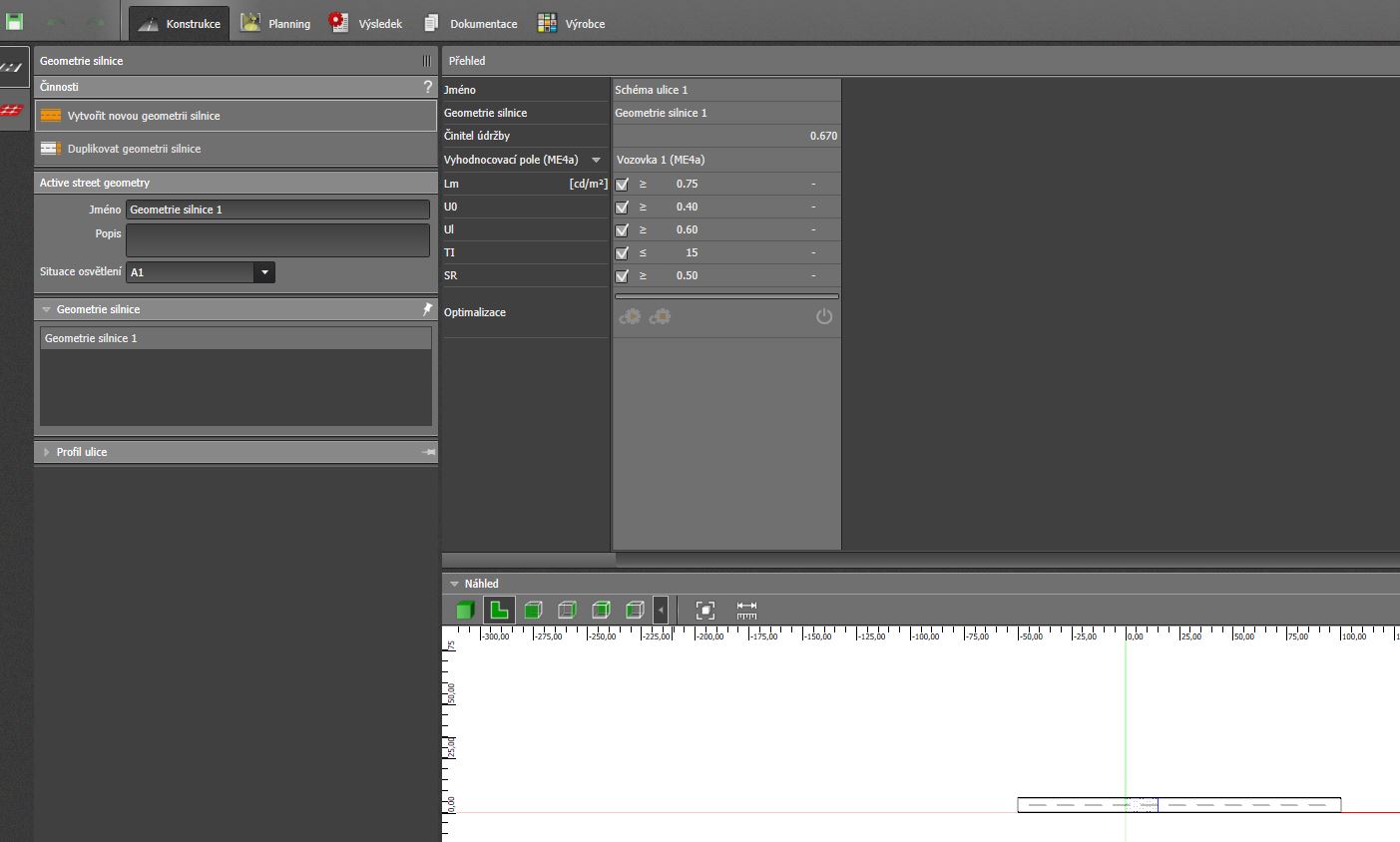The image size is (1400, 842).
Task: Toggle the SR checkbox
Action: (x=623, y=276)
